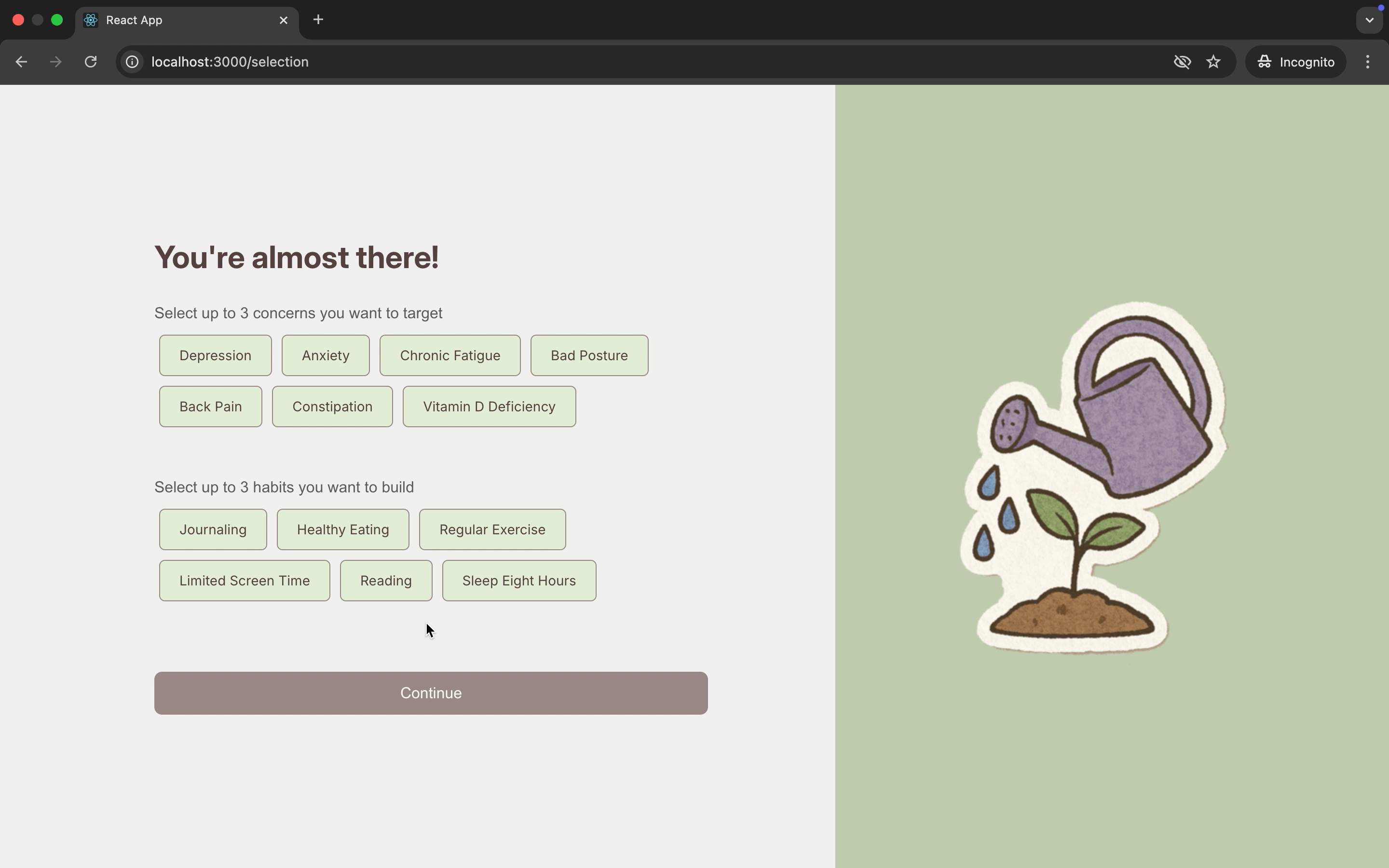The width and height of the screenshot is (1389, 868).
Task: Select the Limited Screen Time habit
Action: 245,581
